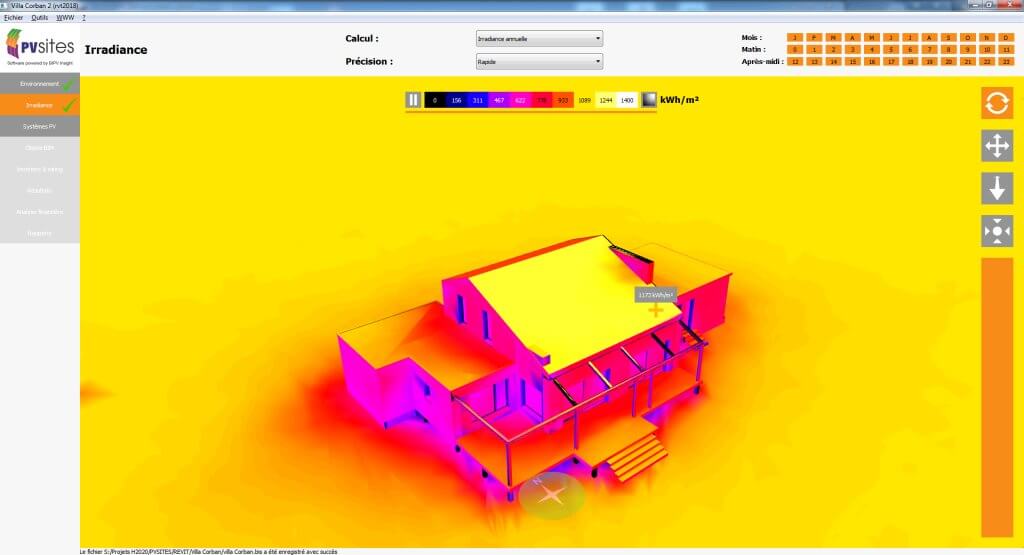Pause the irradiance animation
The width and height of the screenshot is (1024, 555).
(413, 100)
